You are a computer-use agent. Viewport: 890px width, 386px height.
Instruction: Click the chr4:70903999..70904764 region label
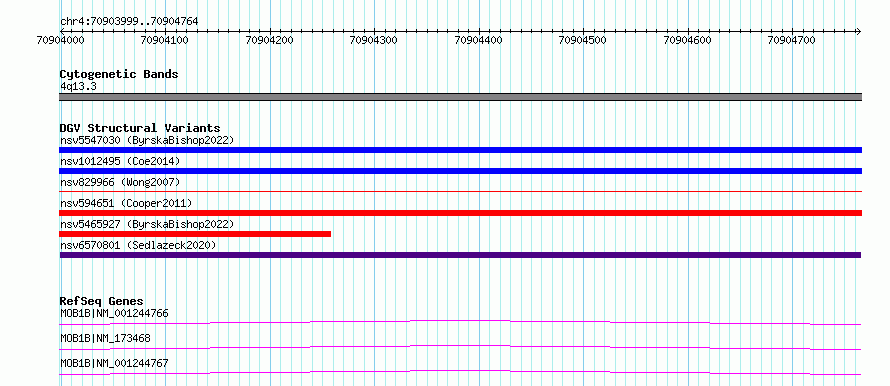click(129, 21)
